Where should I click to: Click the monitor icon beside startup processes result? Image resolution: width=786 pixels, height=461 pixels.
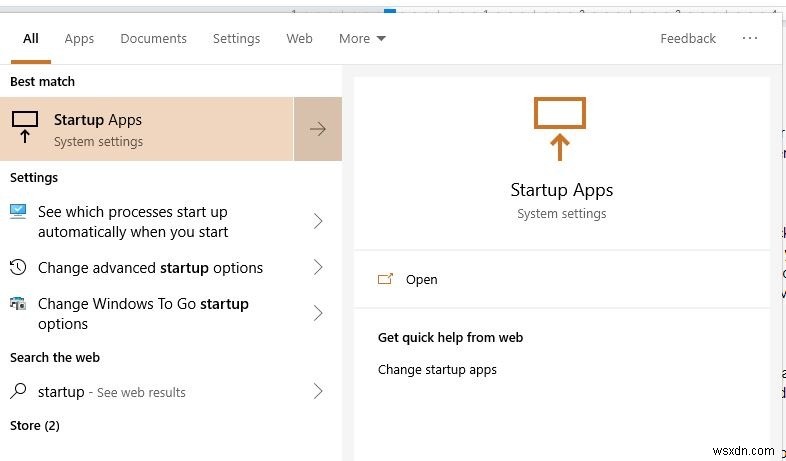coord(19,212)
